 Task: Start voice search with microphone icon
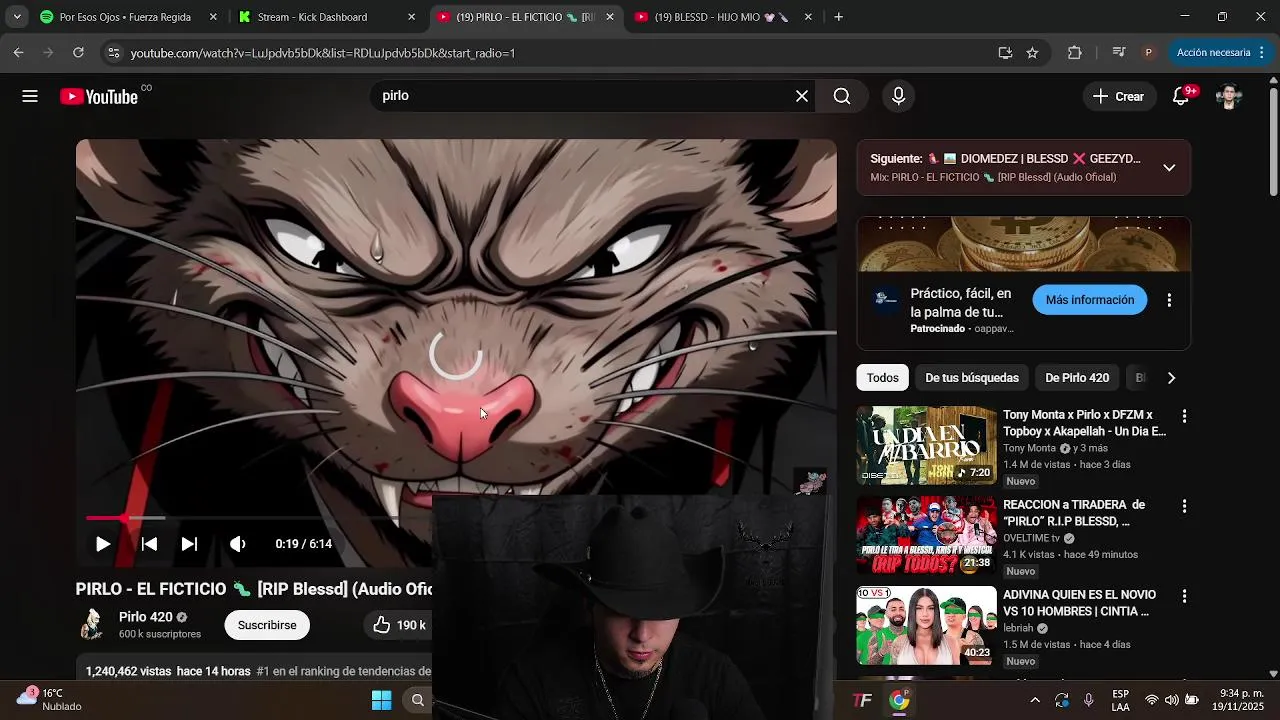pyautogui.click(x=898, y=96)
